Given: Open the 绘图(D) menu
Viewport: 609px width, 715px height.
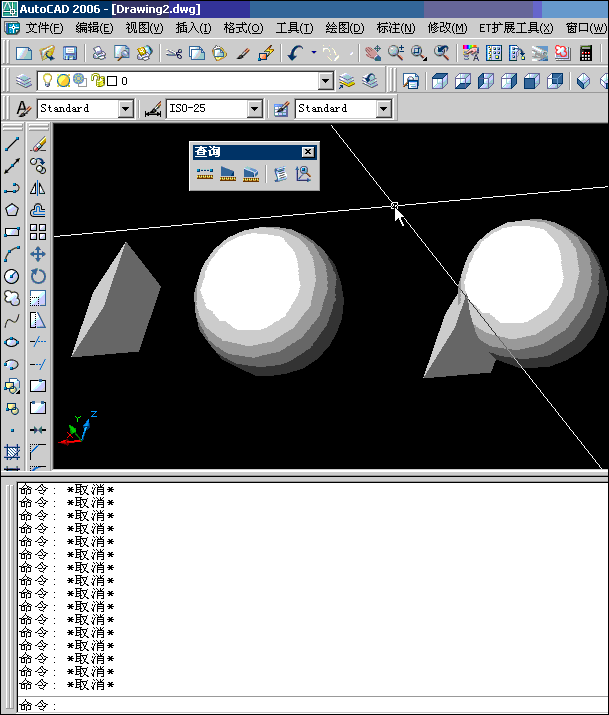Looking at the screenshot, I should pos(345,28).
